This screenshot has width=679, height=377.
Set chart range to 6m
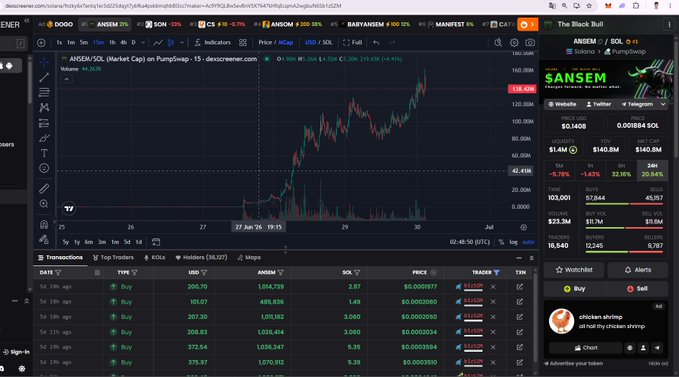pos(89,242)
